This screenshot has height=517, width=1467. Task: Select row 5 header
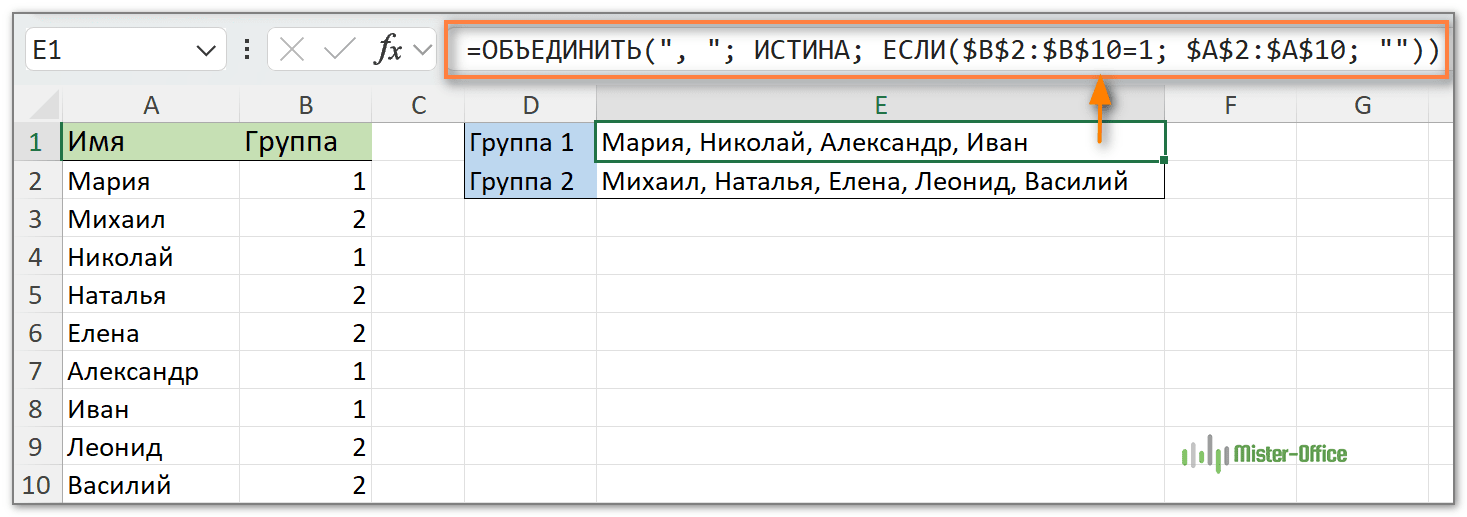point(37,295)
